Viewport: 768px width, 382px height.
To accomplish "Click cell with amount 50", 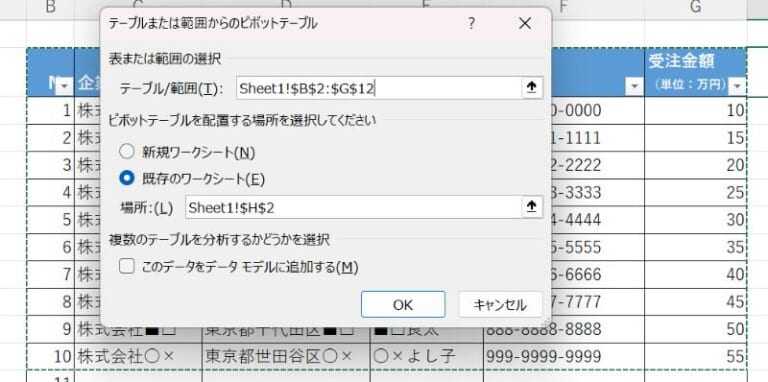I will [x=696, y=329].
